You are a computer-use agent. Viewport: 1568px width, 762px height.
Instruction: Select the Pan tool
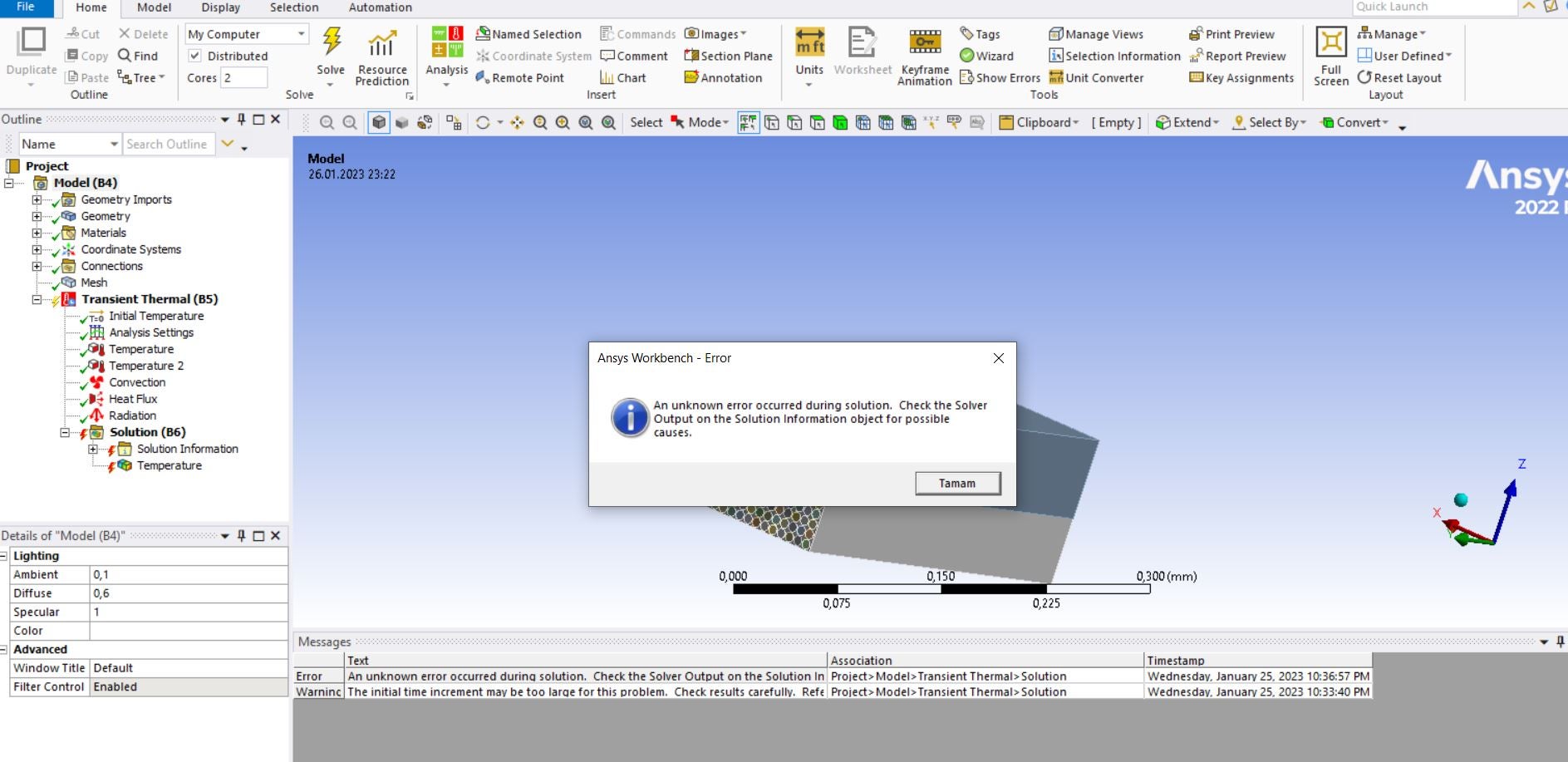517,123
